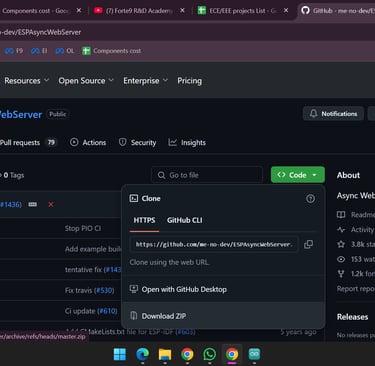
Task: Choose Open with GitHub Desktop
Action: pyautogui.click(x=223, y=289)
